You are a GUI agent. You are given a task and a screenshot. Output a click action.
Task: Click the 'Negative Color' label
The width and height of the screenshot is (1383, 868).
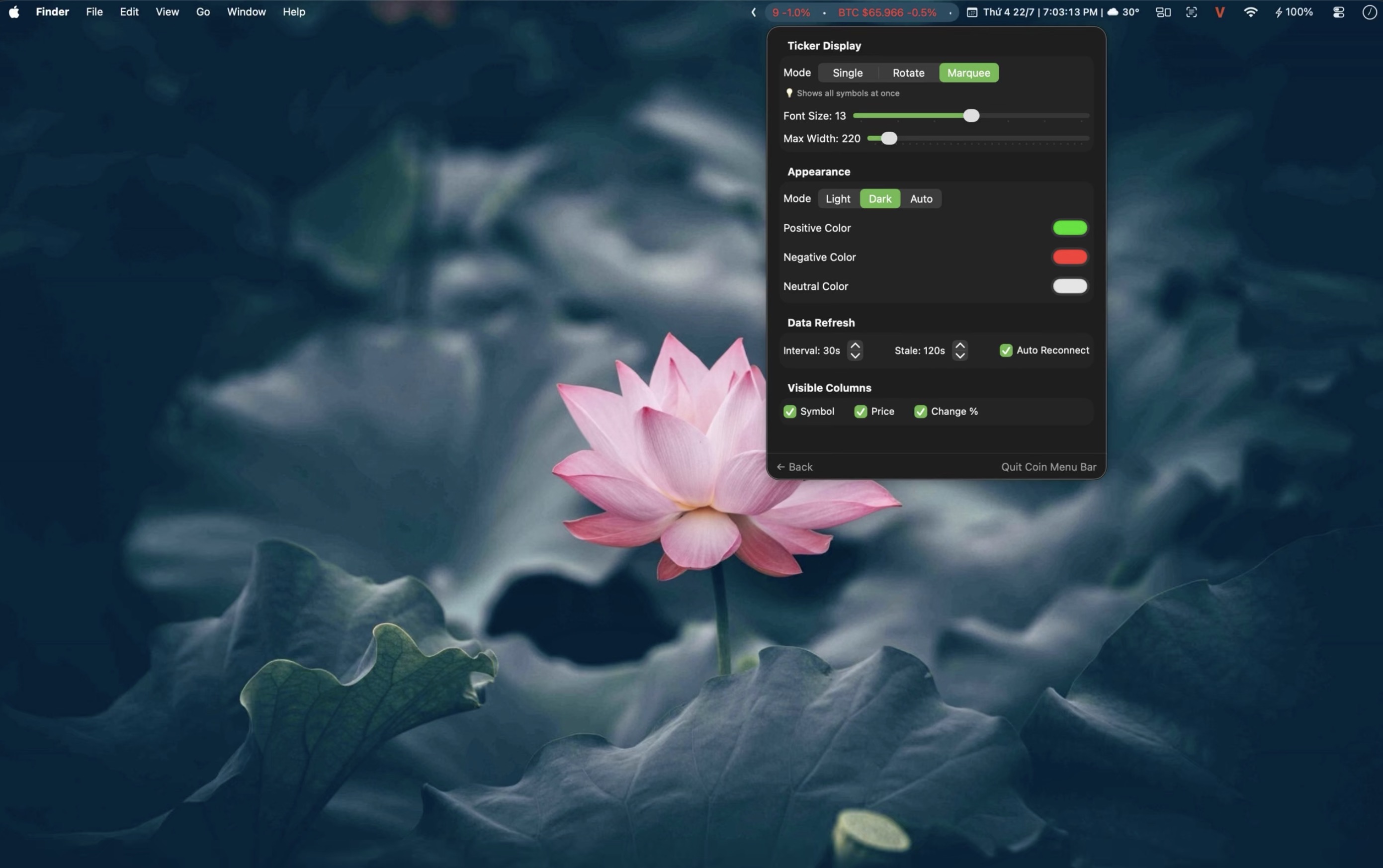pyautogui.click(x=819, y=257)
